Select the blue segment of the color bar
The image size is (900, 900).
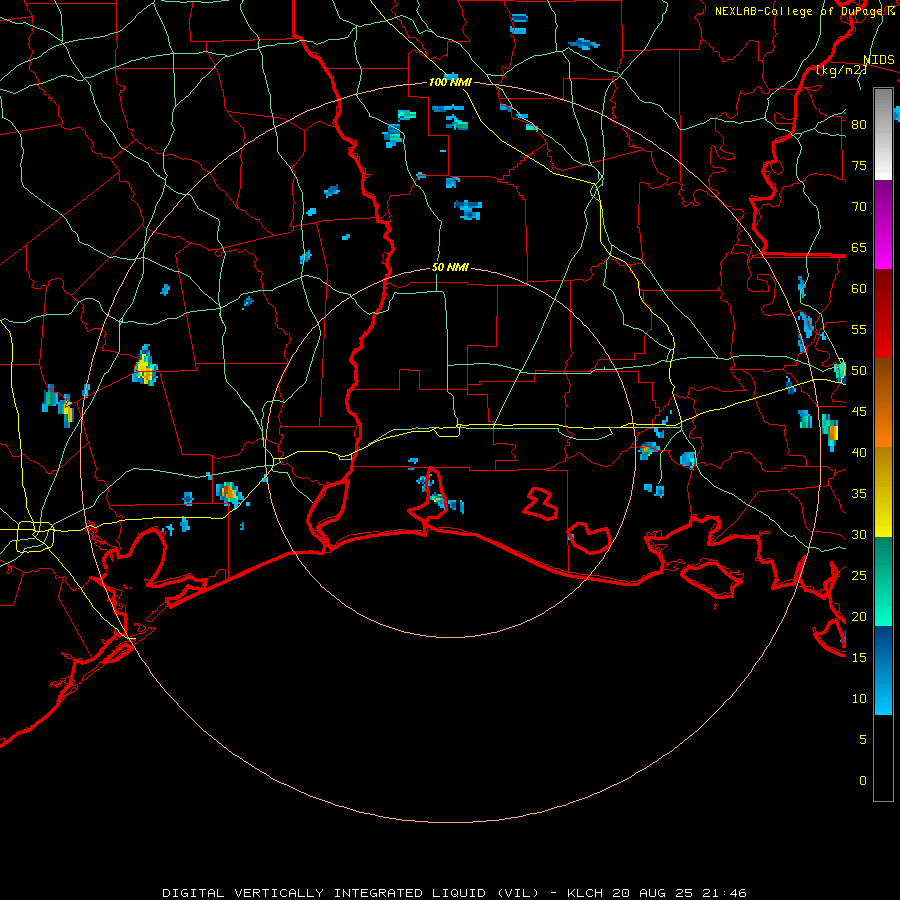883,670
